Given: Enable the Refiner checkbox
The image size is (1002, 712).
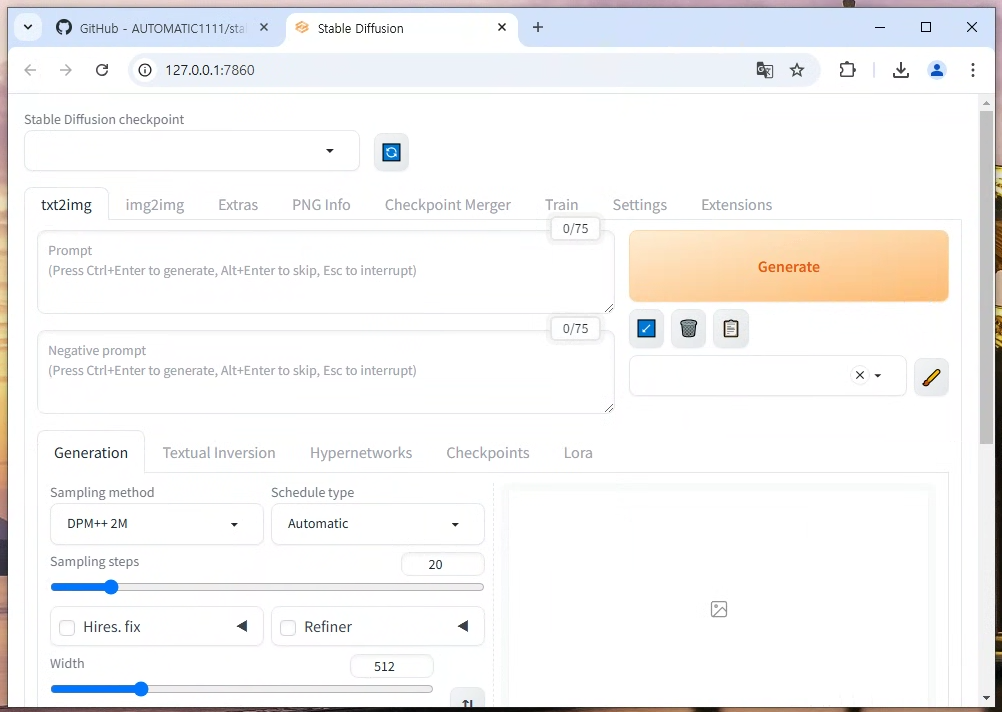Looking at the screenshot, I should tap(288, 628).
